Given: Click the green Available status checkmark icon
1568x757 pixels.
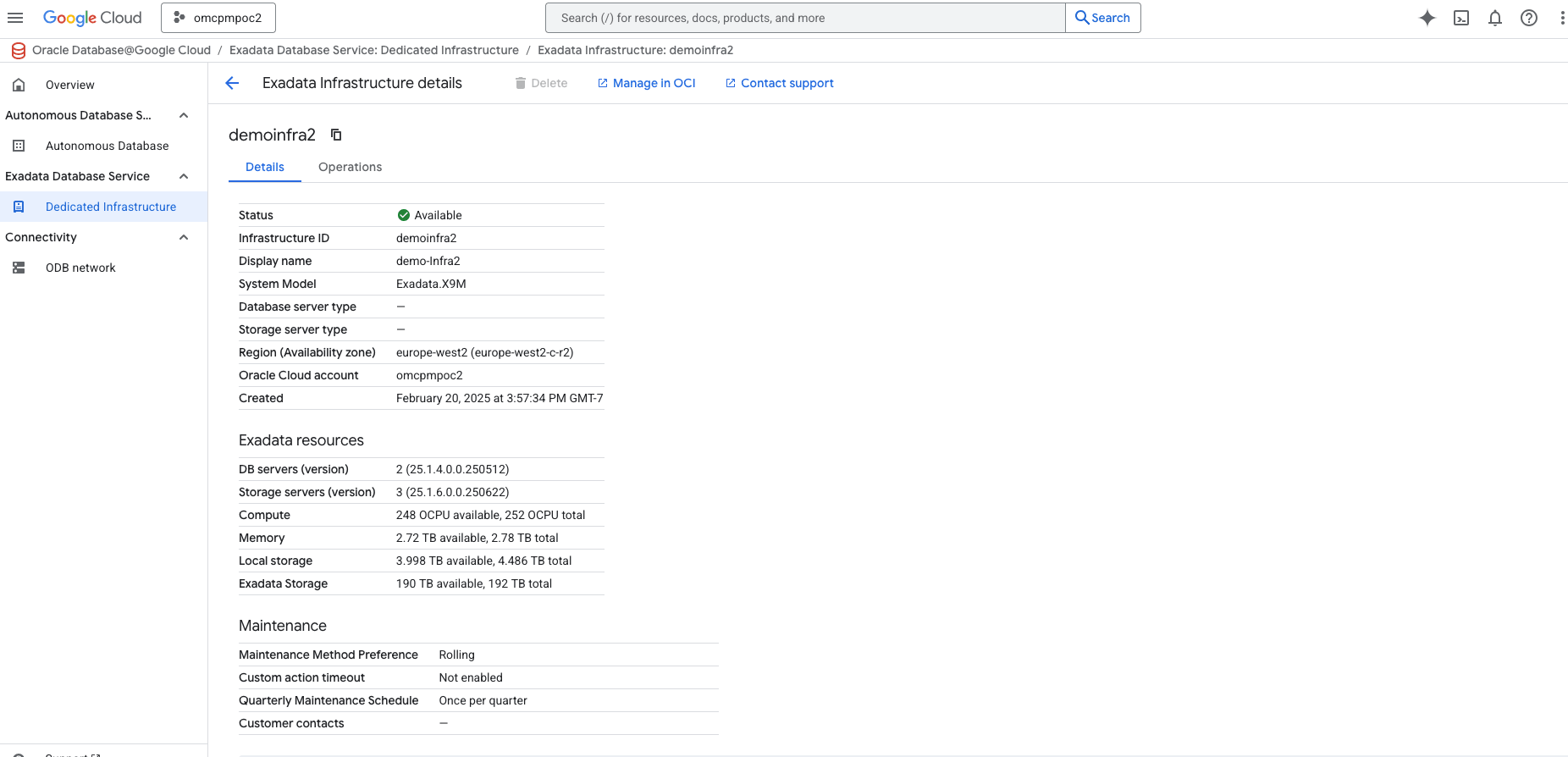Looking at the screenshot, I should 404,215.
